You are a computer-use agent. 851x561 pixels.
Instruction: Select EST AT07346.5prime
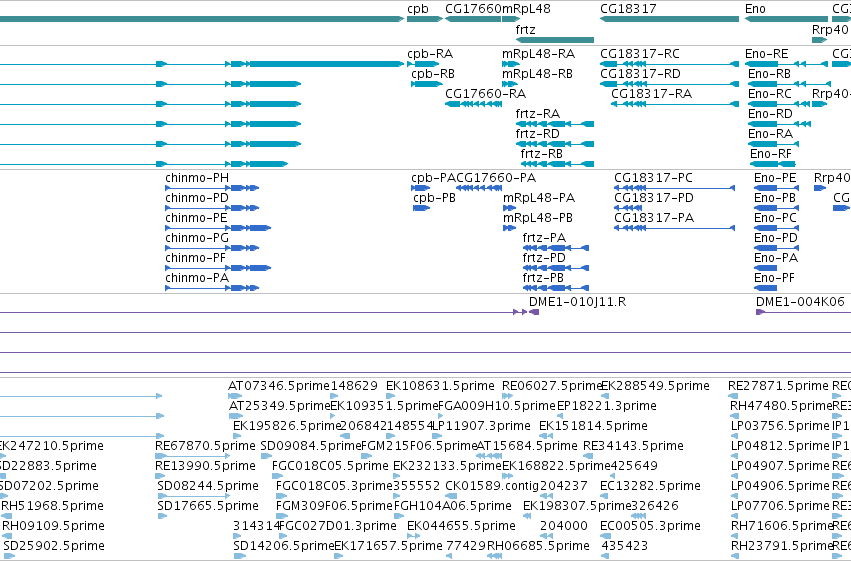[235, 396]
